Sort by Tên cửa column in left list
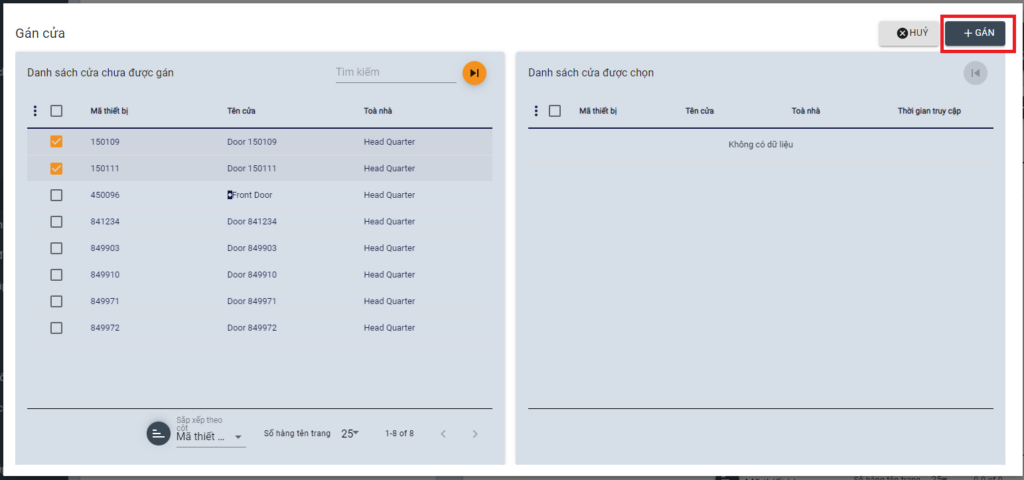Viewport: 1024px width, 480px height. tap(241, 111)
